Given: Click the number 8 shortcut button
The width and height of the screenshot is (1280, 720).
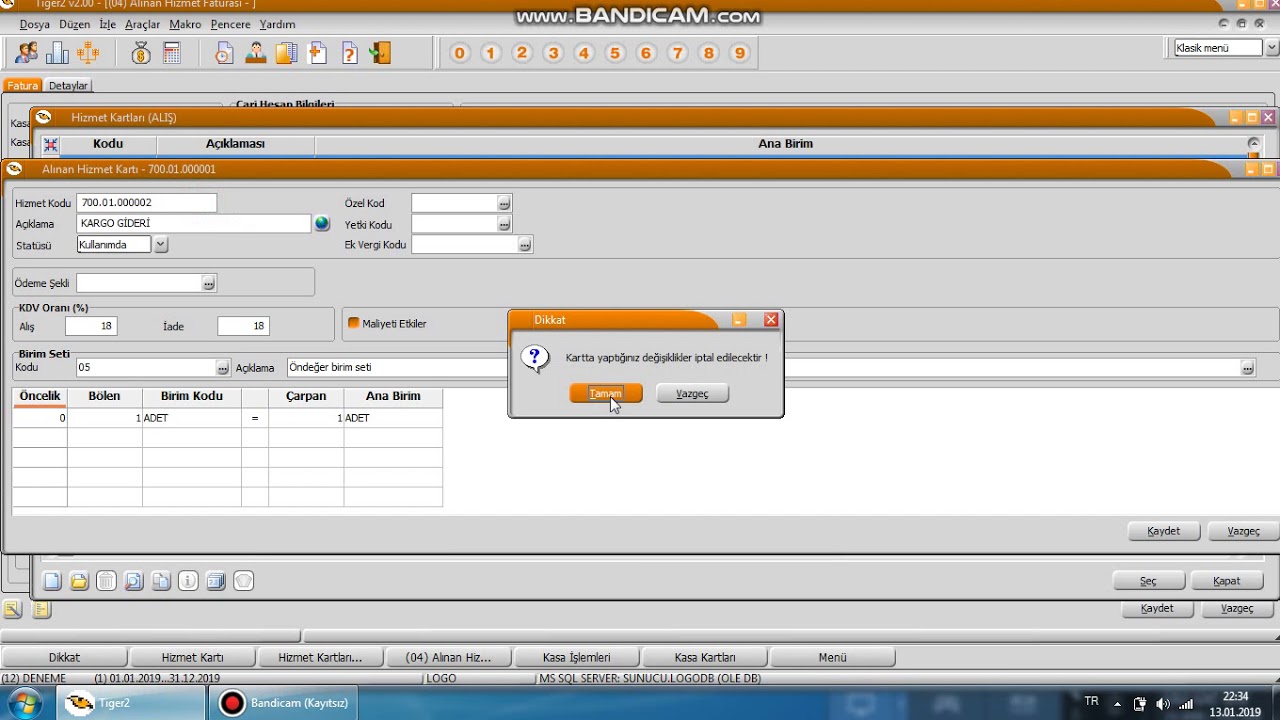Looking at the screenshot, I should point(709,53).
